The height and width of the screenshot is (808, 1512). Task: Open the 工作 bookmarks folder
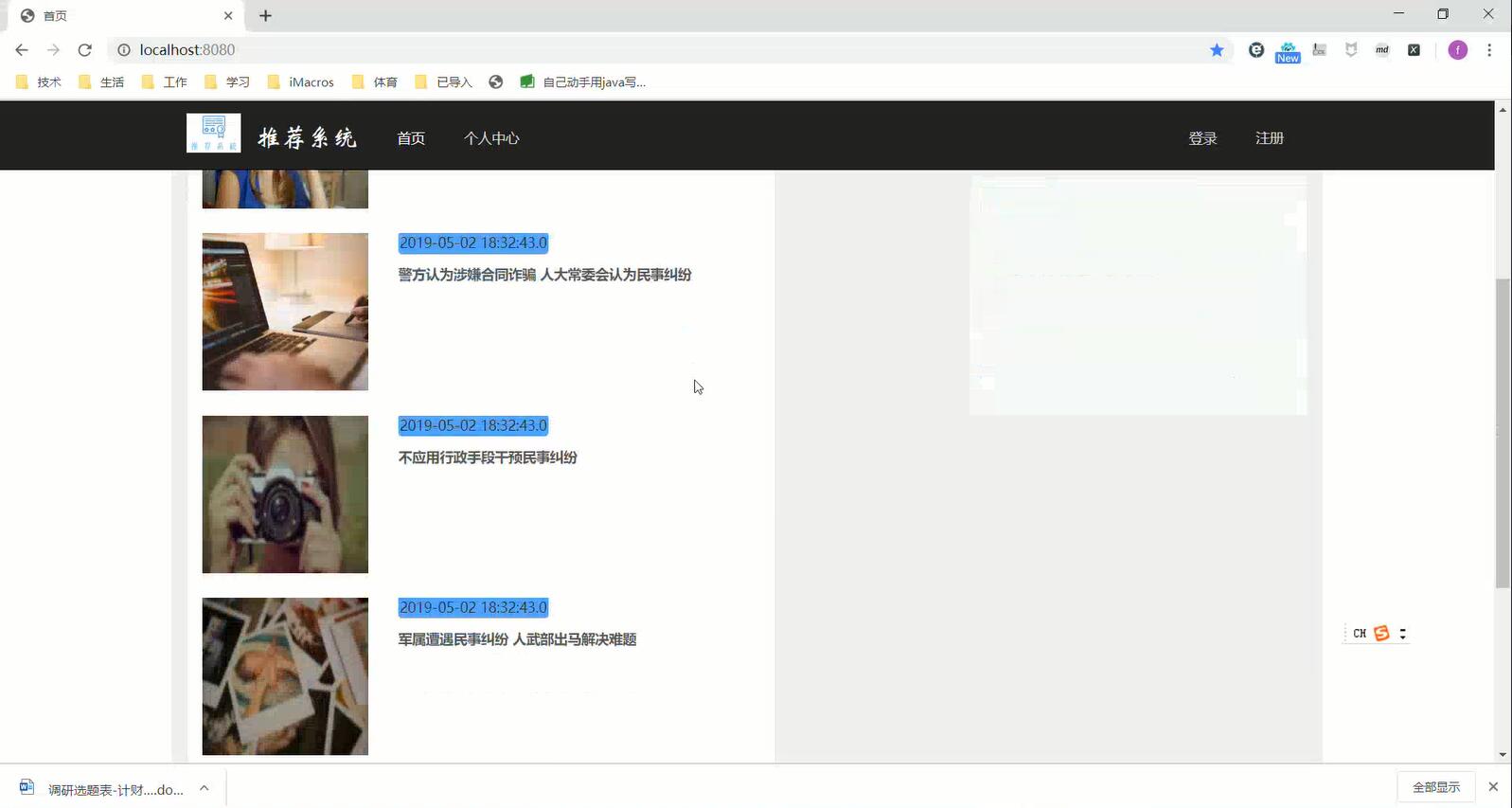pyautogui.click(x=165, y=82)
